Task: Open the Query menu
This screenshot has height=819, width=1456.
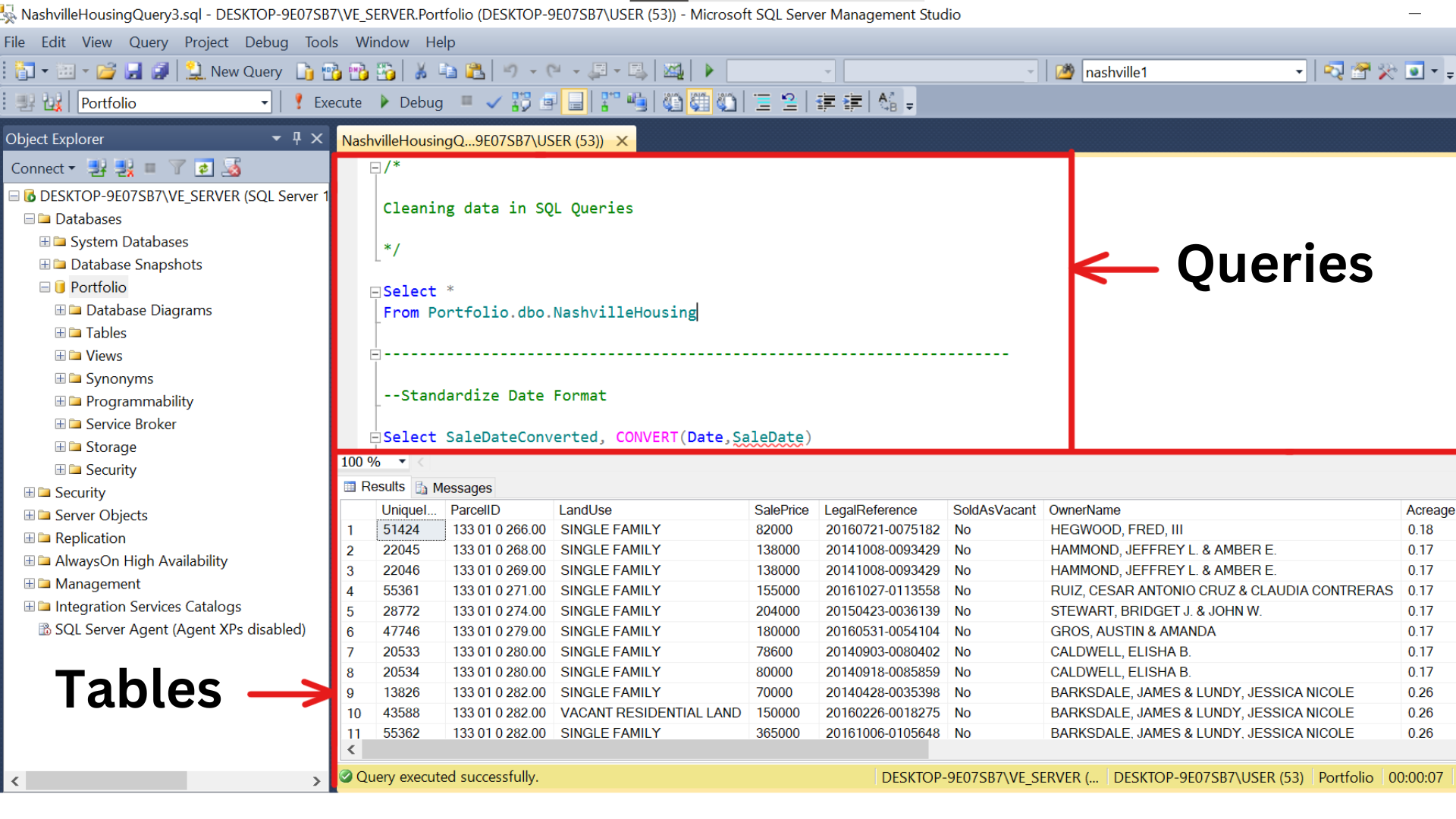Action: click(x=148, y=42)
